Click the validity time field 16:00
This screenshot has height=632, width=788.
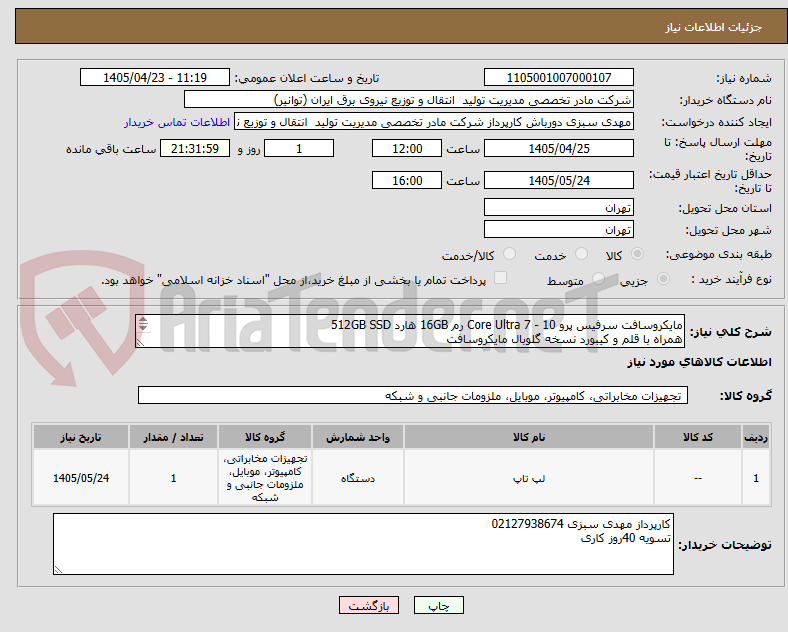point(407,180)
